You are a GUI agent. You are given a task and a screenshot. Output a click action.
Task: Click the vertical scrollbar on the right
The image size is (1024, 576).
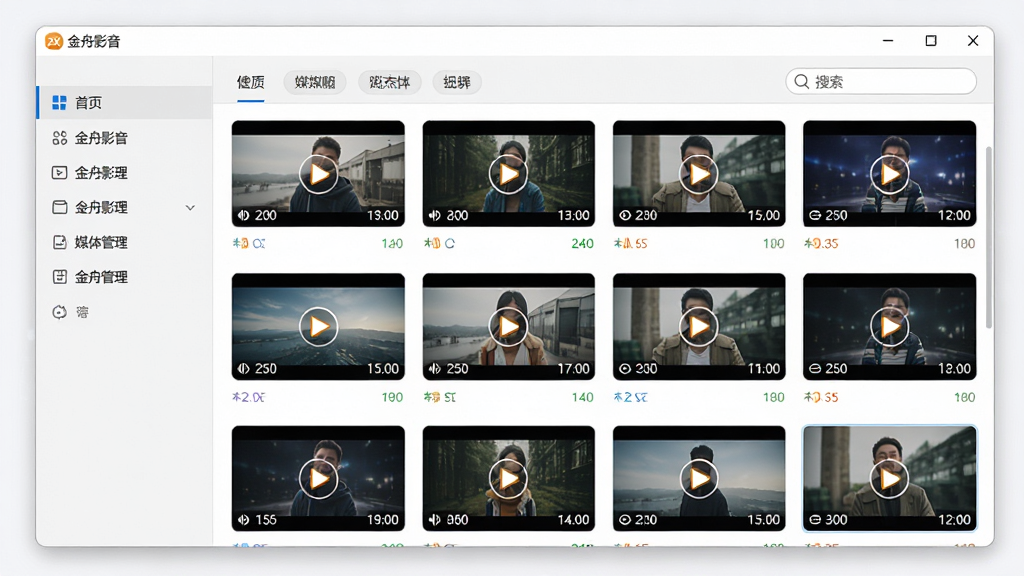989,237
